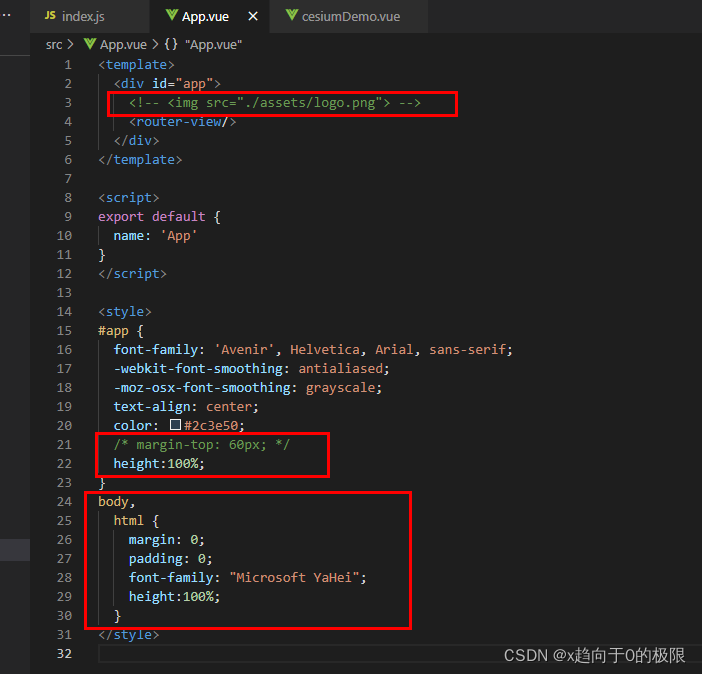Click the src breadcrumb segment

click(x=54, y=45)
